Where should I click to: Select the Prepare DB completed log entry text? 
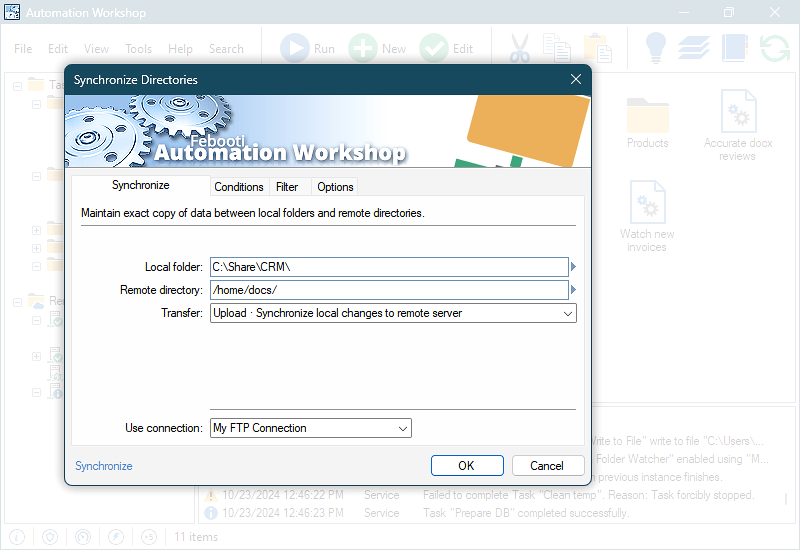(x=526, y=513)
